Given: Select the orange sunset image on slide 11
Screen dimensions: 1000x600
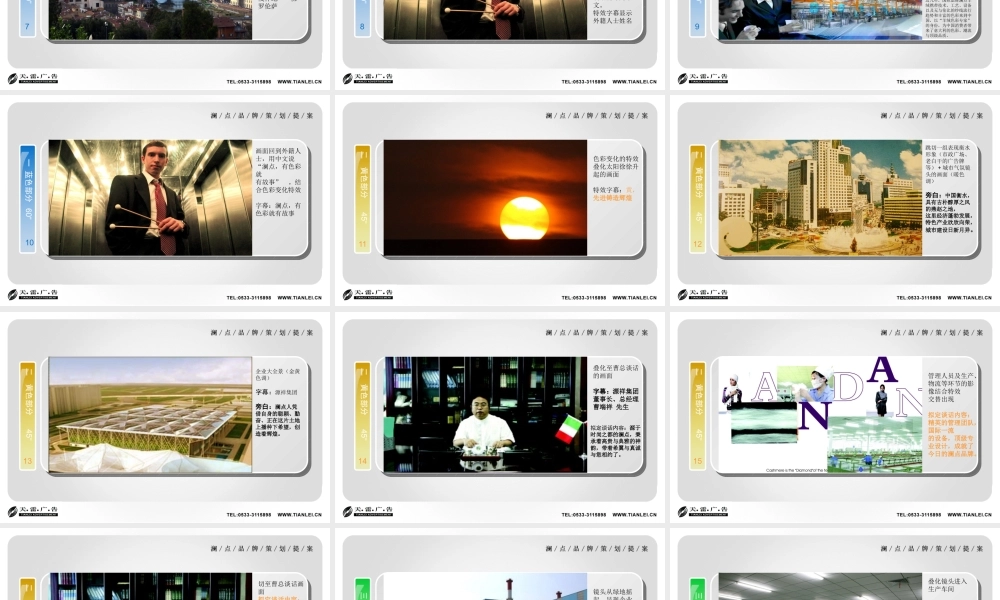Looking at the screenshot, I should pyautogui.click(x=485, y=198).
